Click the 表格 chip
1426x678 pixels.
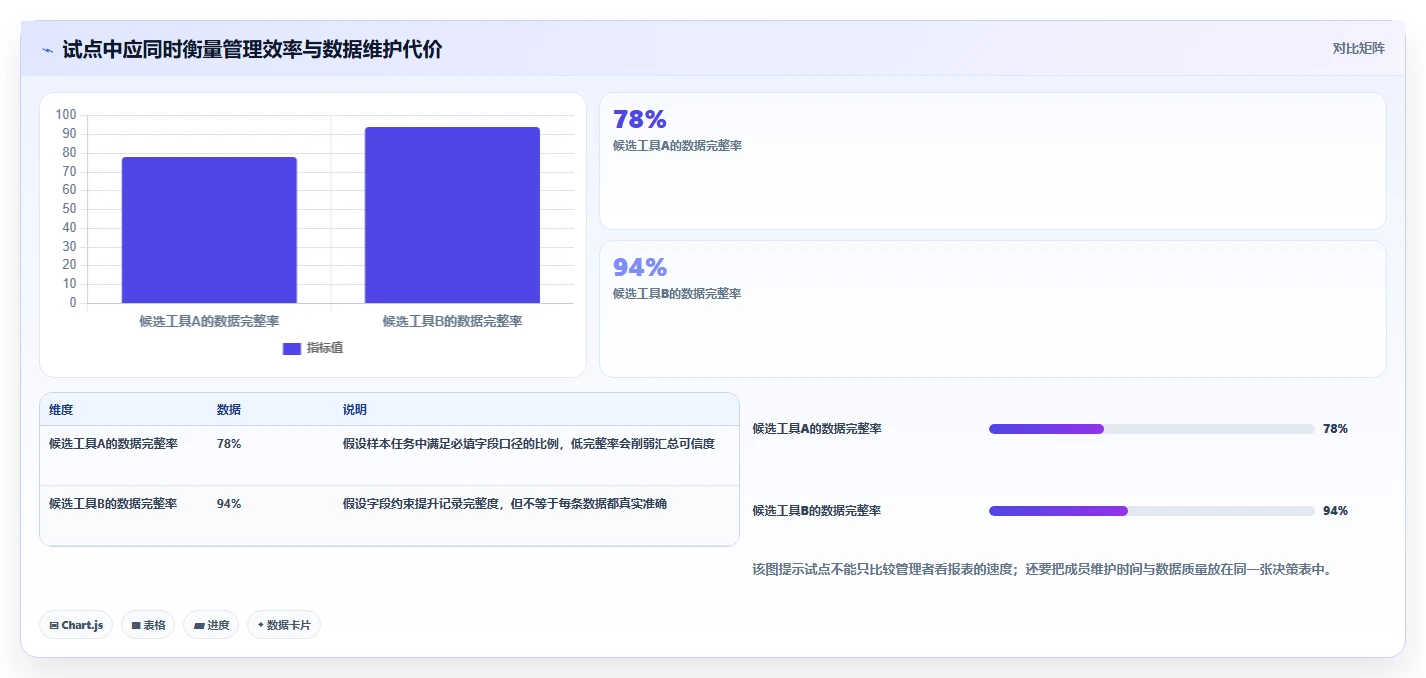(x=148, y=625)
